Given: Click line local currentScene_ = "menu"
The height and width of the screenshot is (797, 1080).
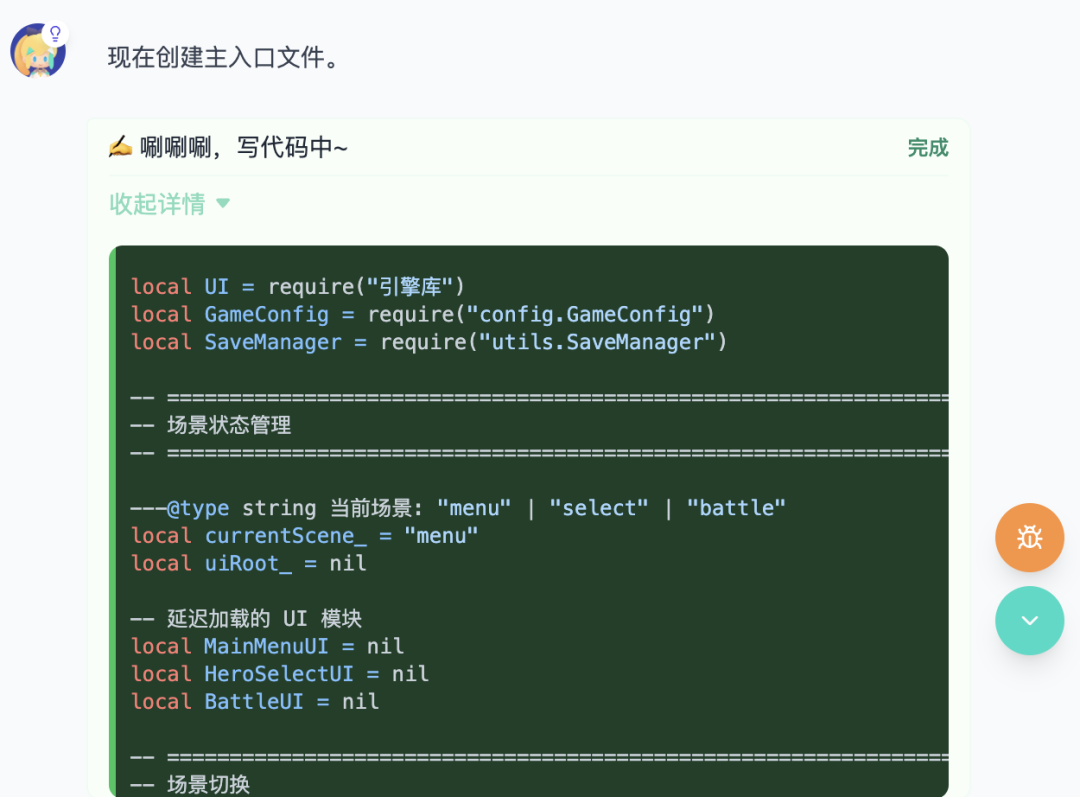Looking at the screenshot, I should 304,535.
